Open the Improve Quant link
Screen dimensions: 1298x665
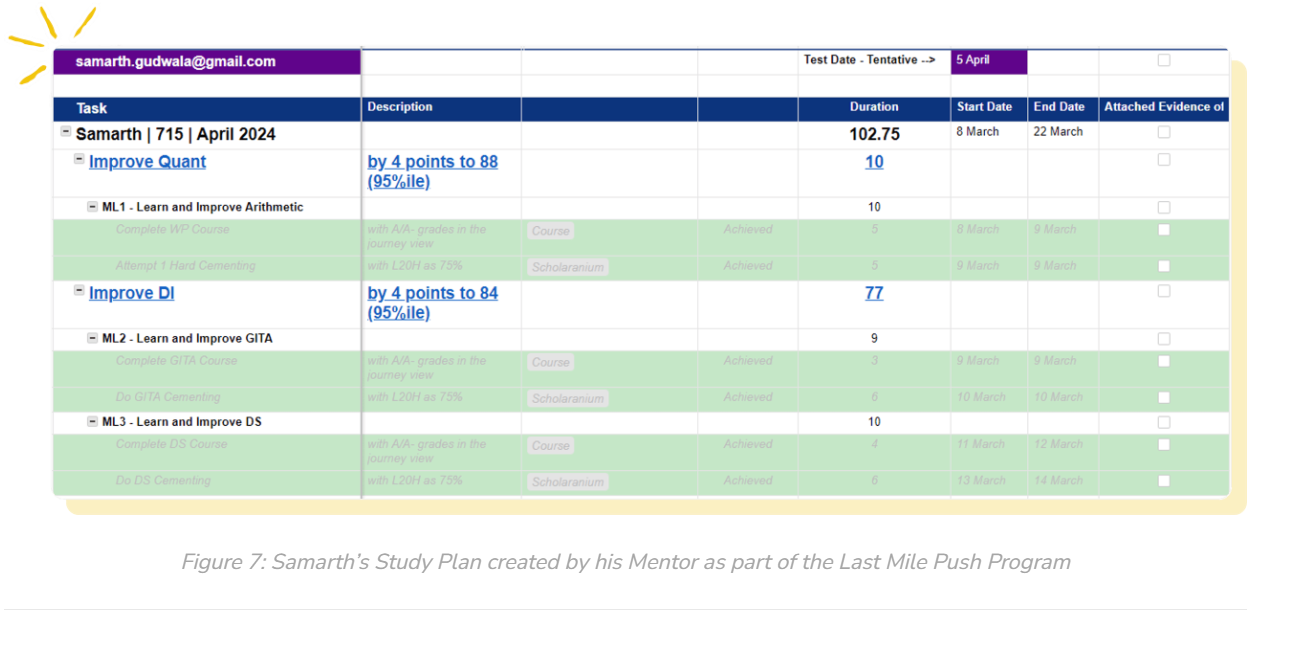pos(147,162)
